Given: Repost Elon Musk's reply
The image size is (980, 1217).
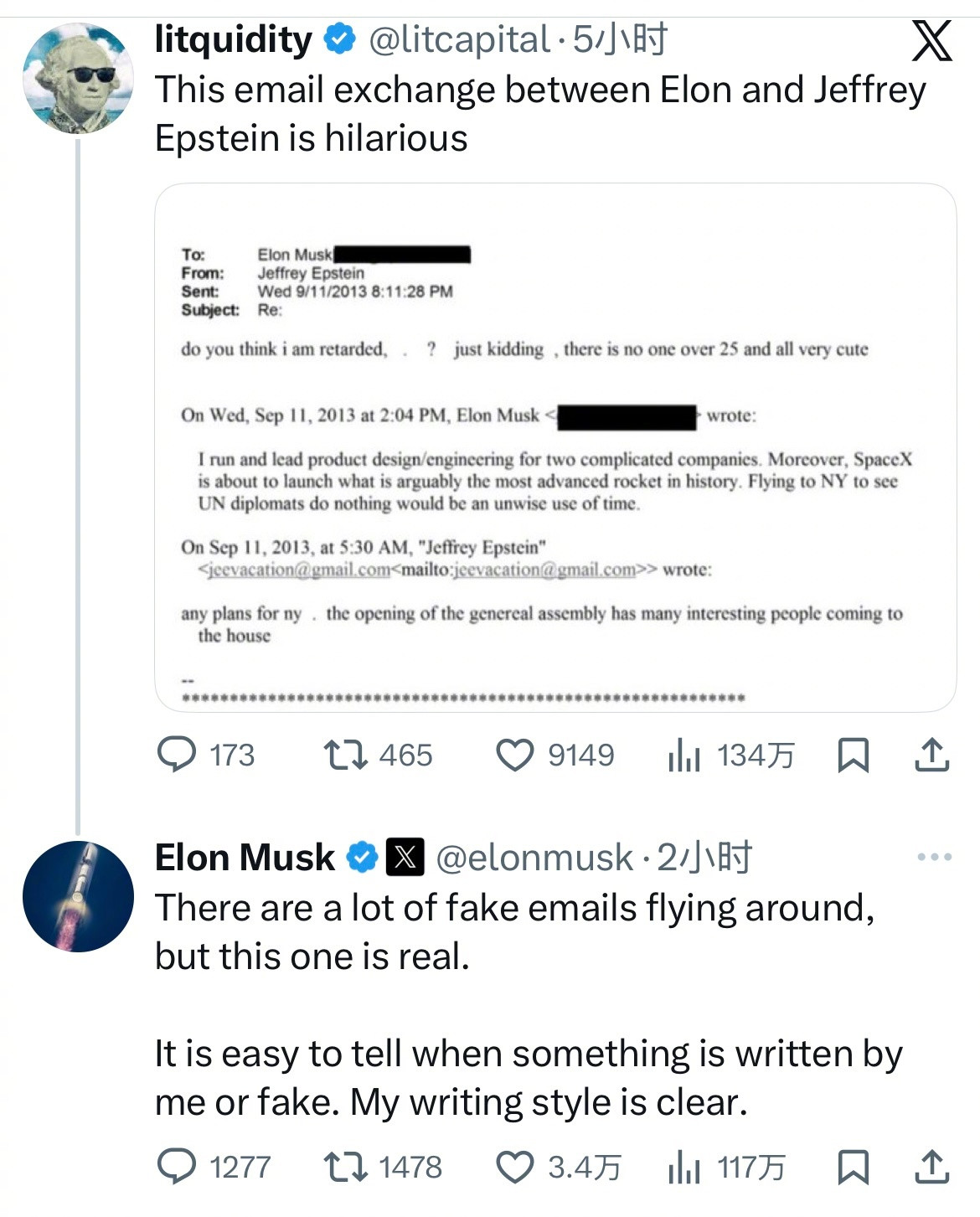Looking at the screenshot, I should 346,1167.
